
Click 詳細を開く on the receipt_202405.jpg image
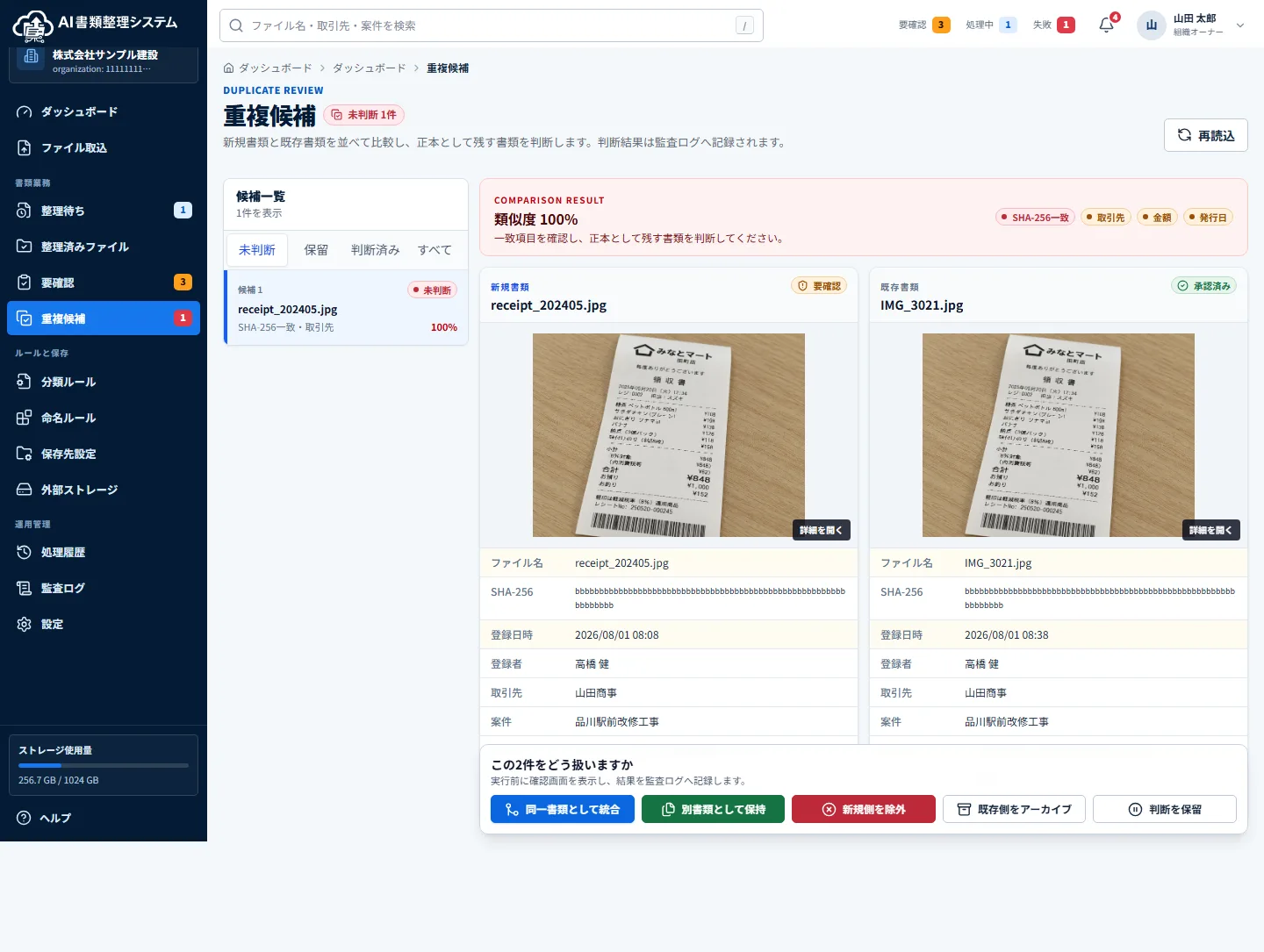click(822, 530)
